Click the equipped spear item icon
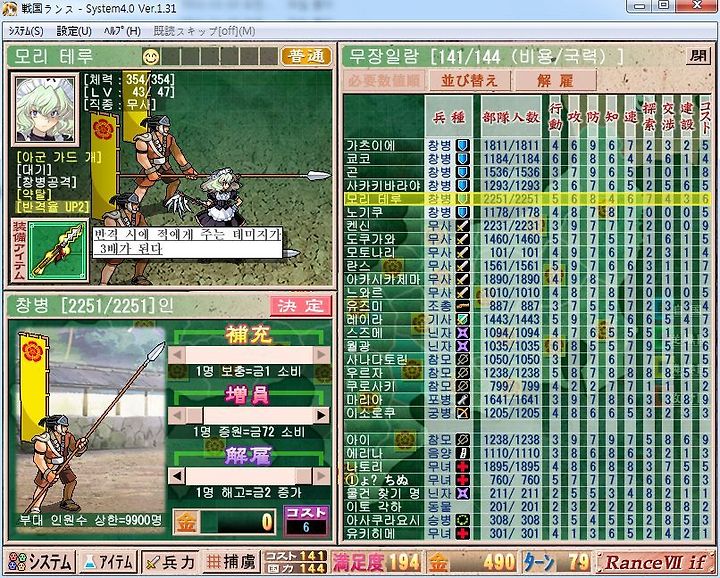The height and width of the screenshot is (578, 720). [x=58, y=250]
